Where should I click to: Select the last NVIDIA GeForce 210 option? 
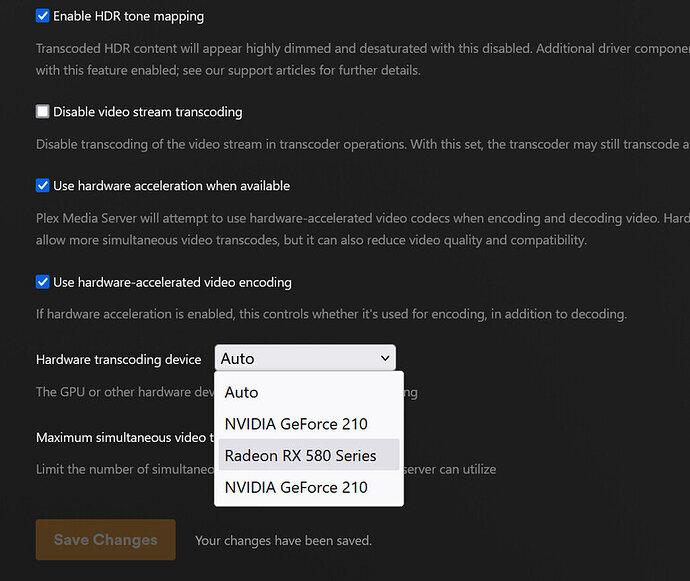coord(296,488)
